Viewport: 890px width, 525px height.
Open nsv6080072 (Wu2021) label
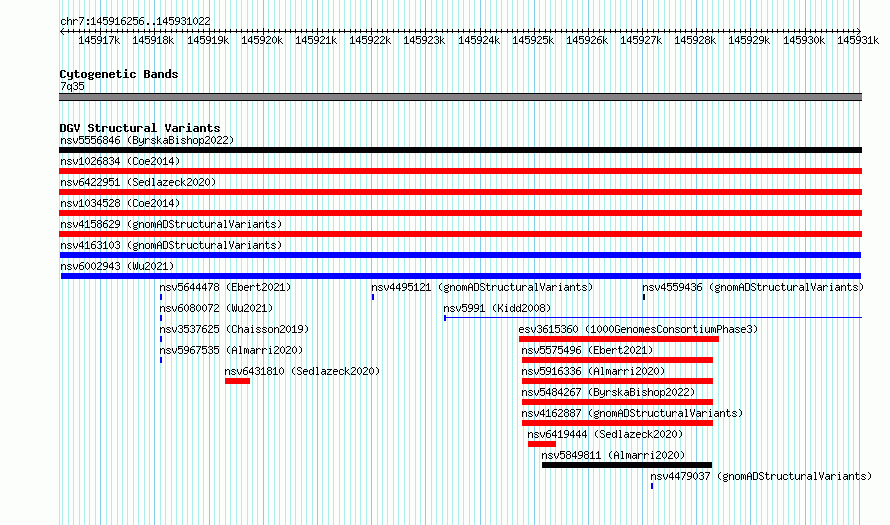point(216,308)
